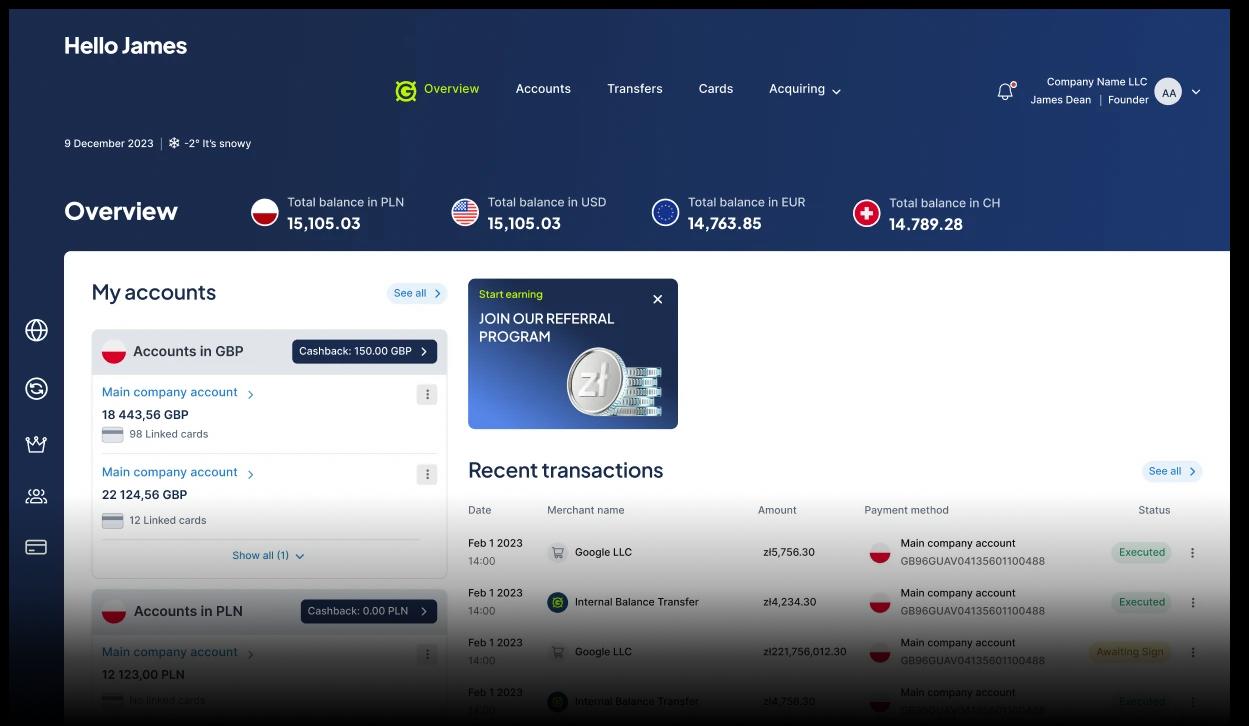Click the users group sidebar icon

point(37,496)
